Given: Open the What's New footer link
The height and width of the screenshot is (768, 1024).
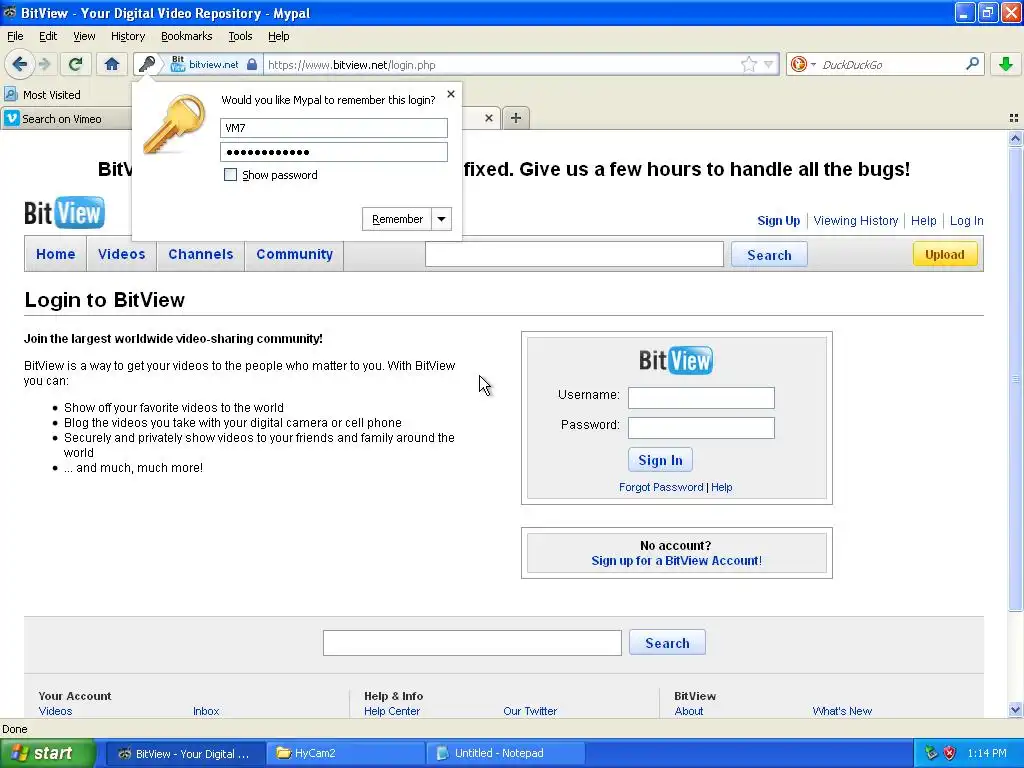Looking at the screenshot, I should tap(842, 711).
